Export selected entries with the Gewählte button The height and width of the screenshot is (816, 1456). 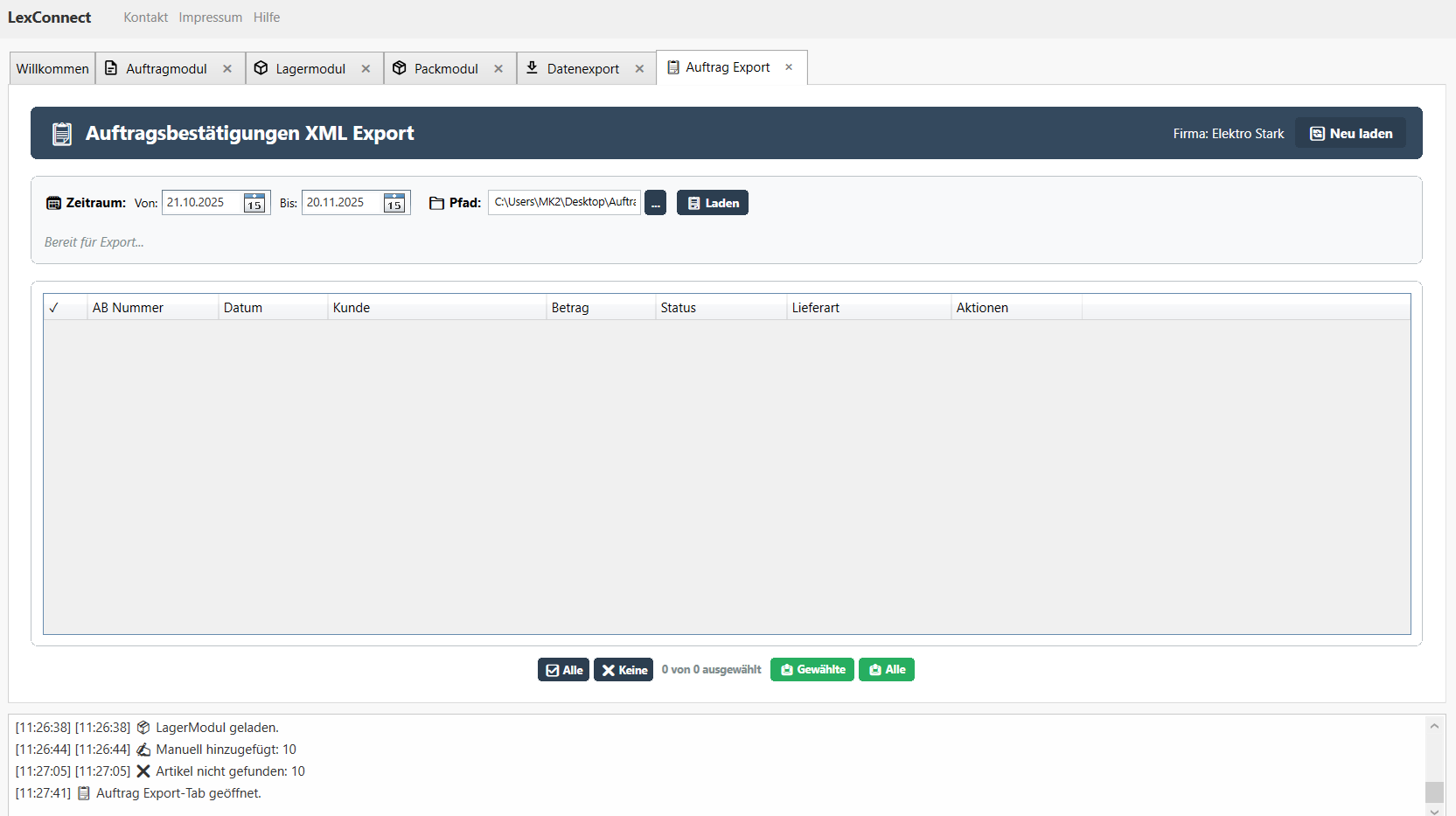pyautogui.click(x=812, y=669)
